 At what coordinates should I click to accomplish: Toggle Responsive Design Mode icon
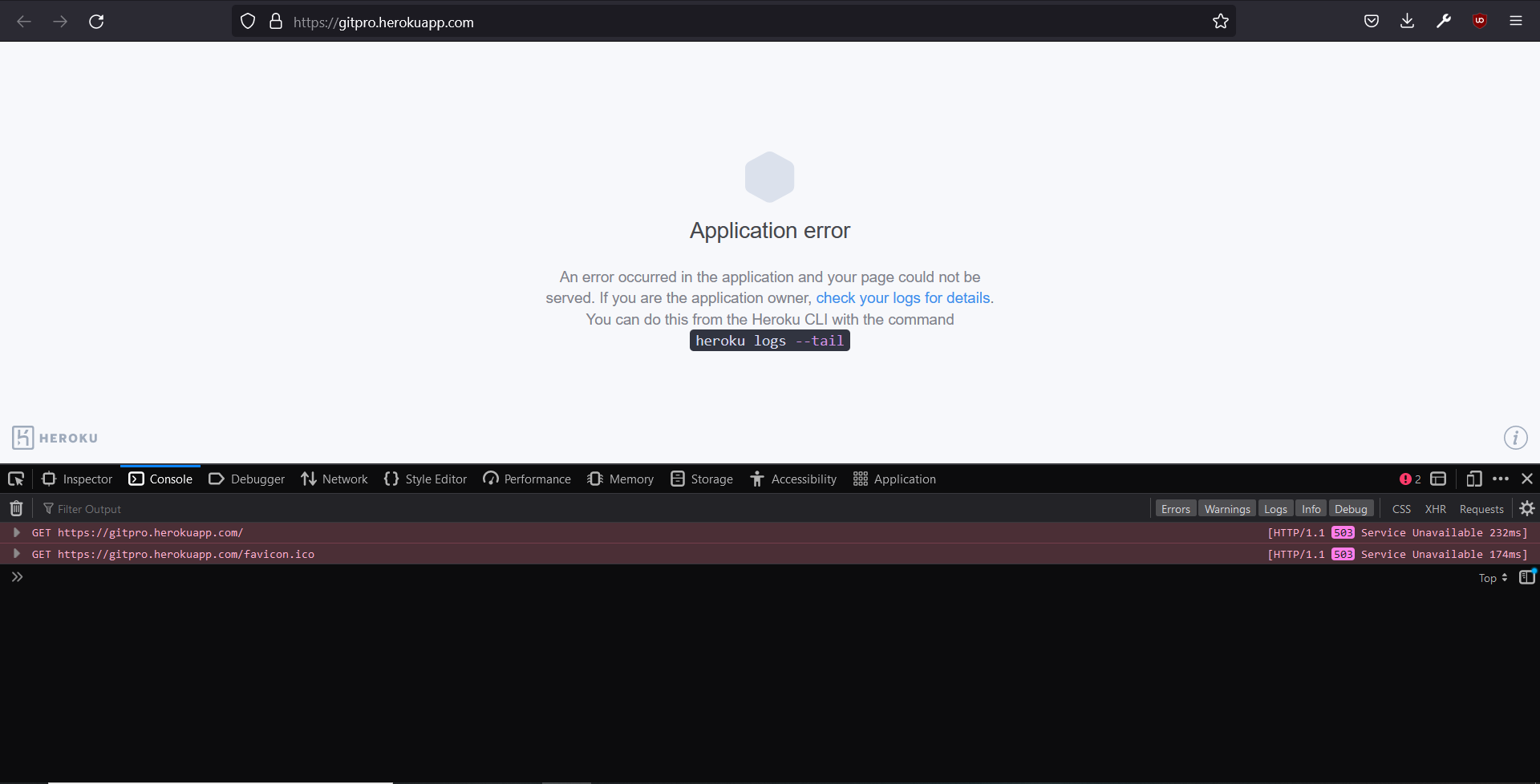pyautogui.click(x=1474, y=479)
